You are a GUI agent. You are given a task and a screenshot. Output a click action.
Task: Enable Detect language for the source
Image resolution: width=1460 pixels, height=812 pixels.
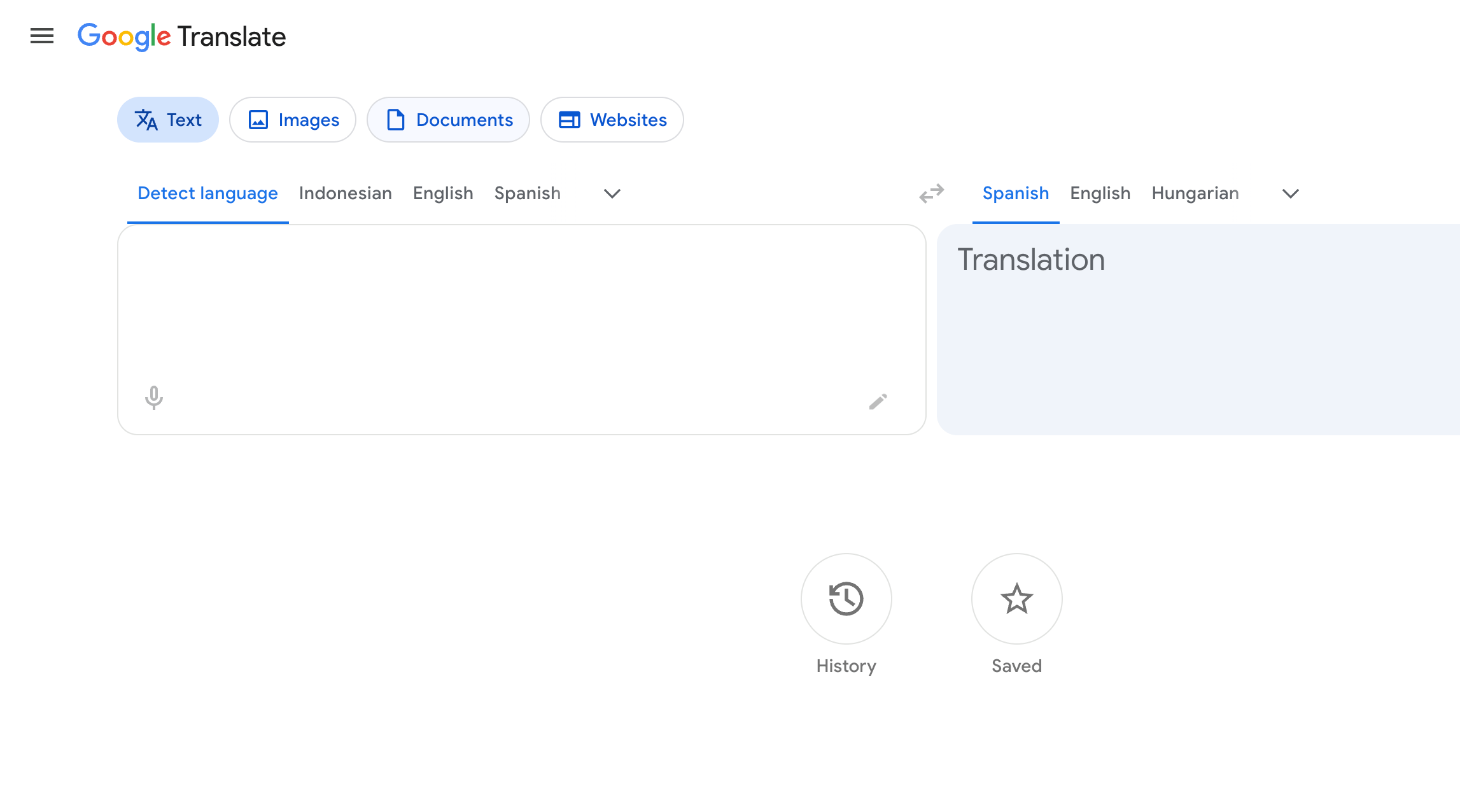pyautogui.click(x=207, y=193)
